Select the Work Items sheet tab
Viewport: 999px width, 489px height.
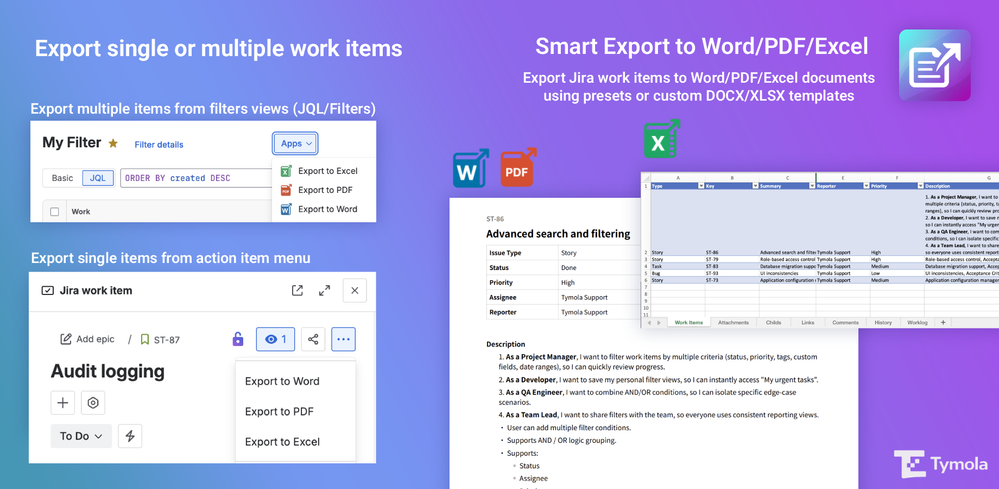pyautogui.click(x=689, y=322)
